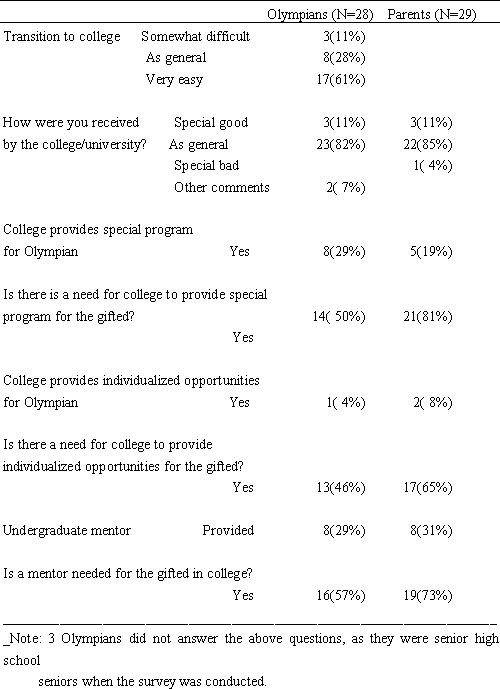Click 'College provides special program' question text

(x=98, y=230)
